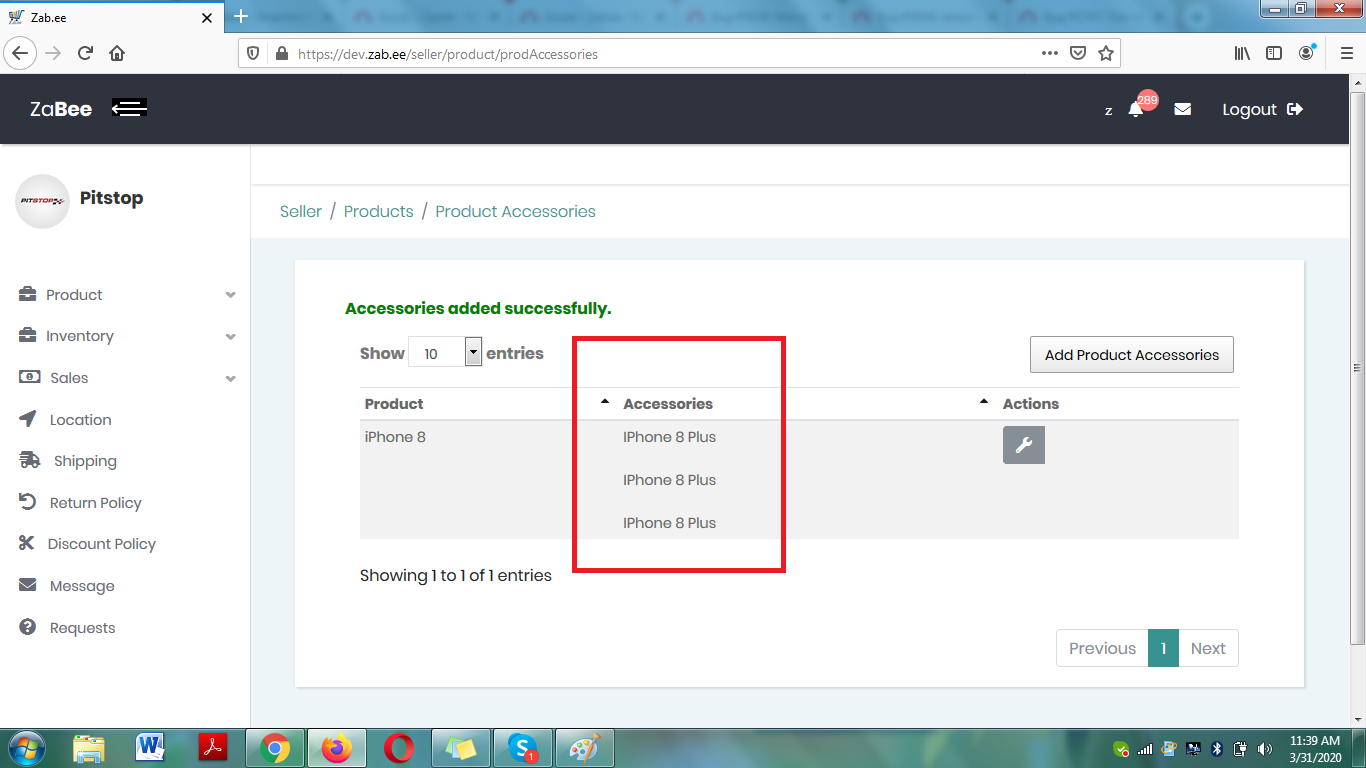This screenshot has width=1366, height=768.
Task: Click the Product Accessories breadcrumb link
Action: tap(515, 211)
